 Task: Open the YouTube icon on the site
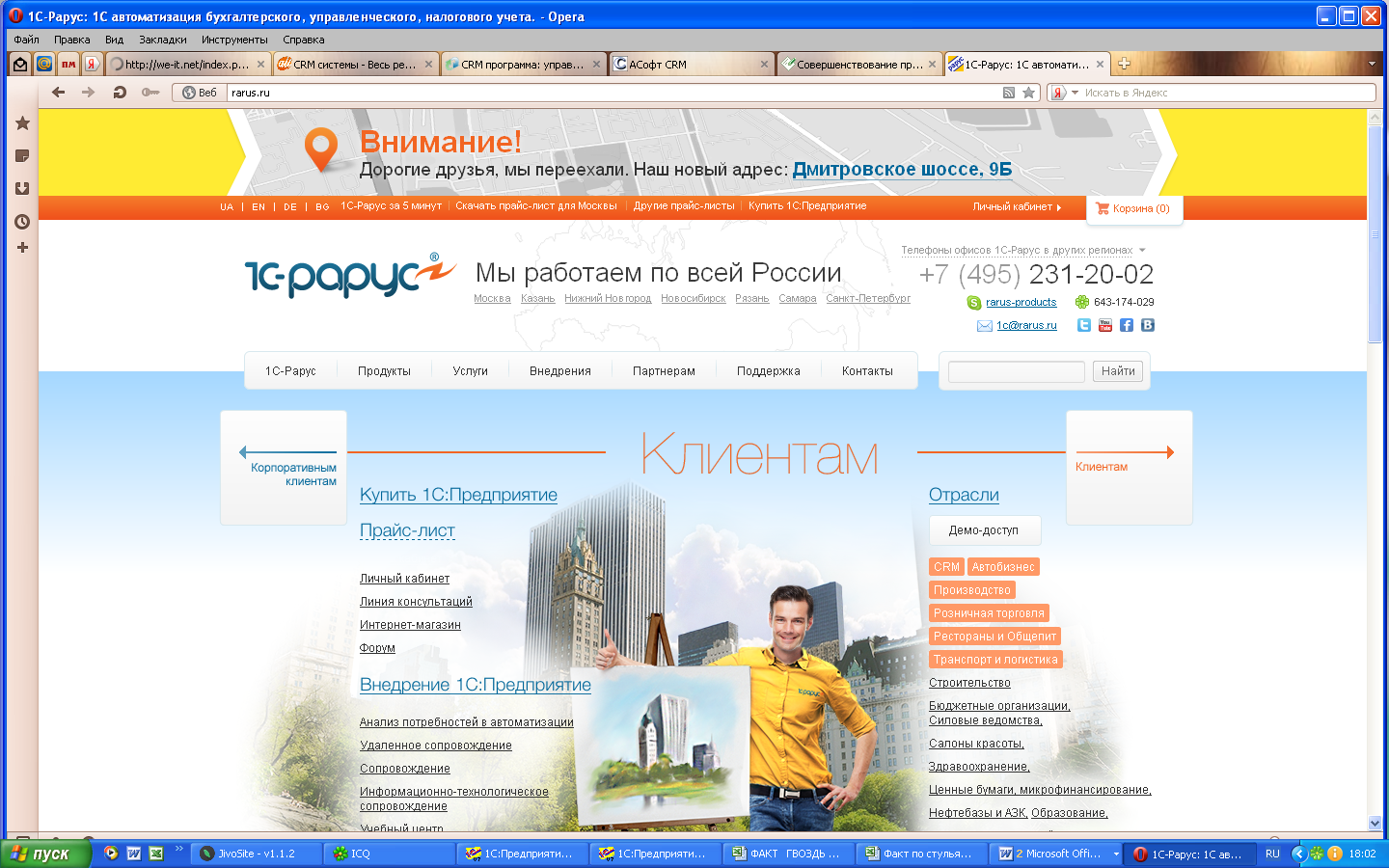pos(1105,325)
